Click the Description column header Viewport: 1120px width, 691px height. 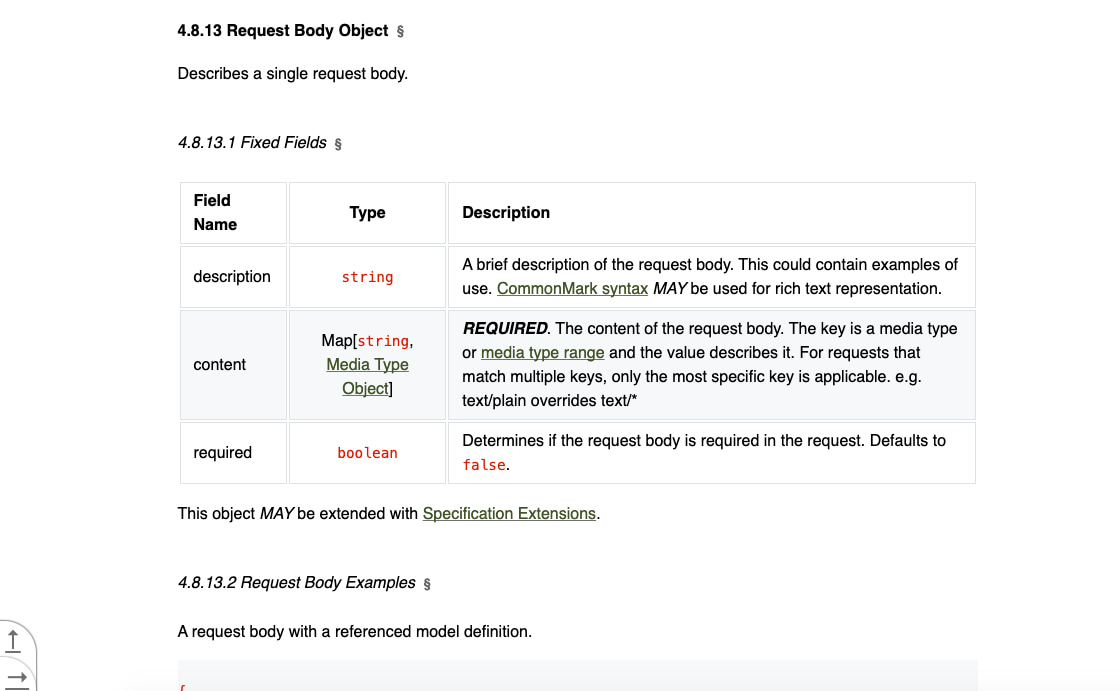pos(506,213)
